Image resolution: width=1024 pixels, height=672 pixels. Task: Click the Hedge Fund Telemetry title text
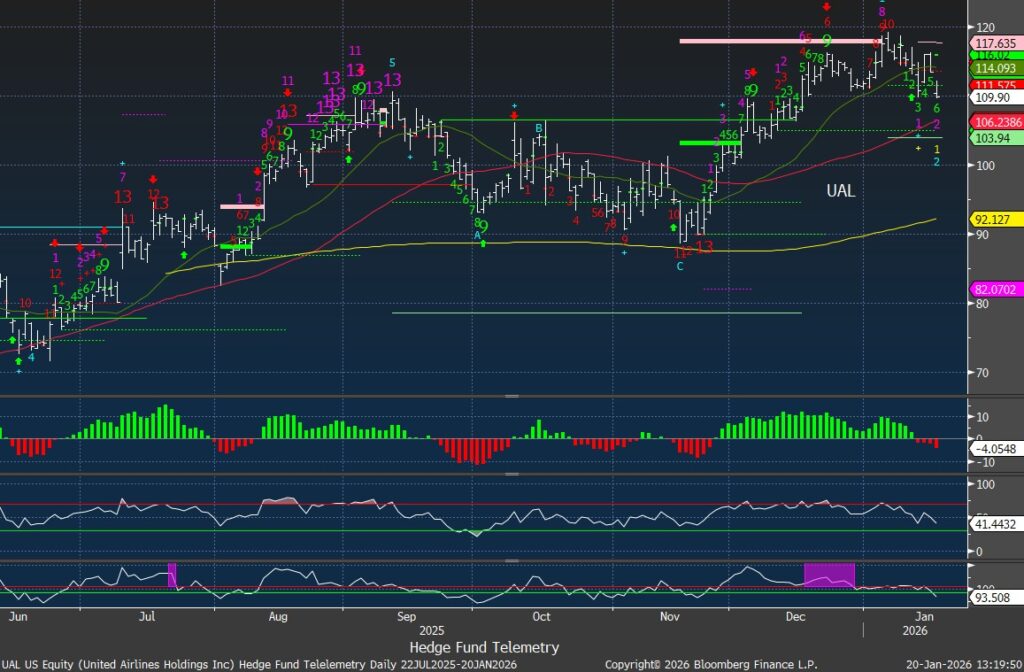point(484,647)
